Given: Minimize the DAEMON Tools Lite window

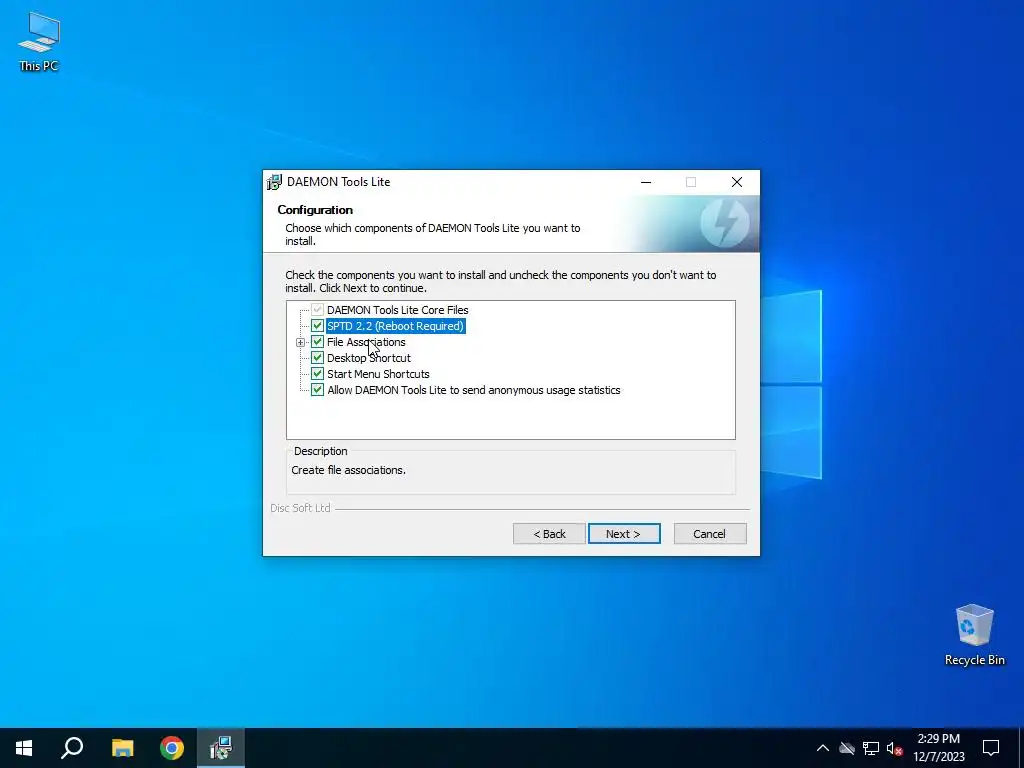Looking at the screenshot, I should [646, 182].
